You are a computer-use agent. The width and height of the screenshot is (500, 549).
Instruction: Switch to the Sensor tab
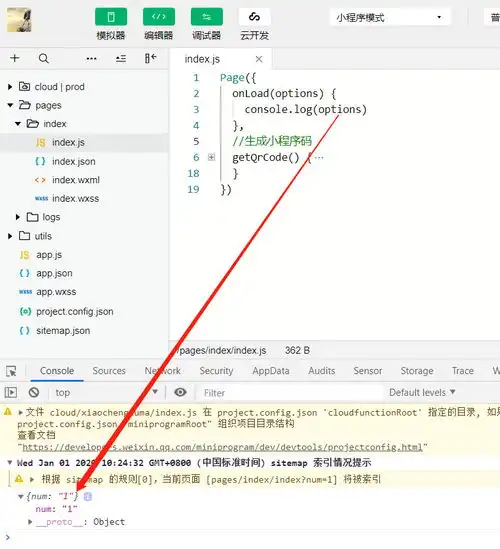pyautogui.click(x=368, y=371)
